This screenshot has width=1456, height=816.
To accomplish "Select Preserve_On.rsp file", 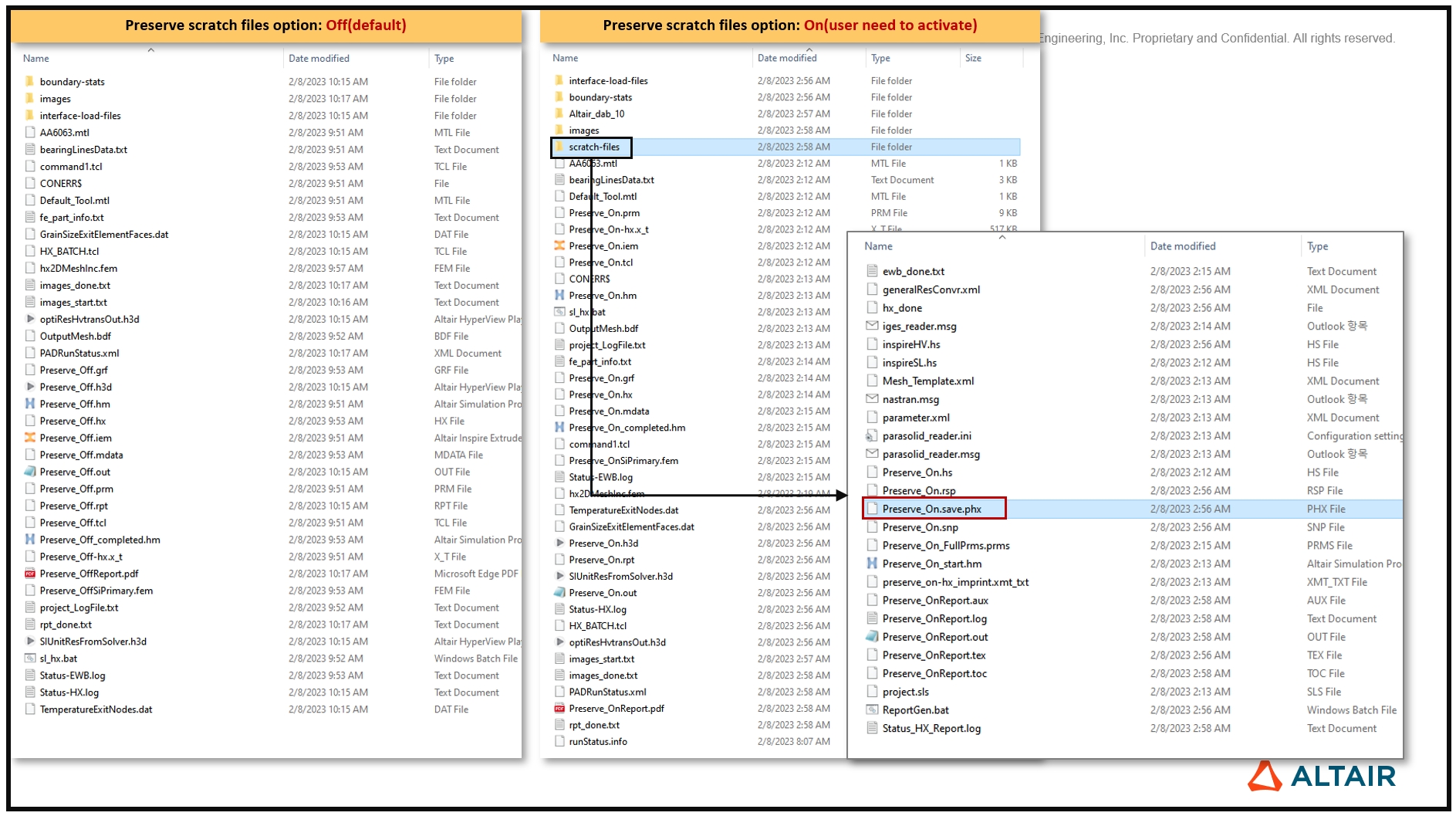I will coord(919,490).
